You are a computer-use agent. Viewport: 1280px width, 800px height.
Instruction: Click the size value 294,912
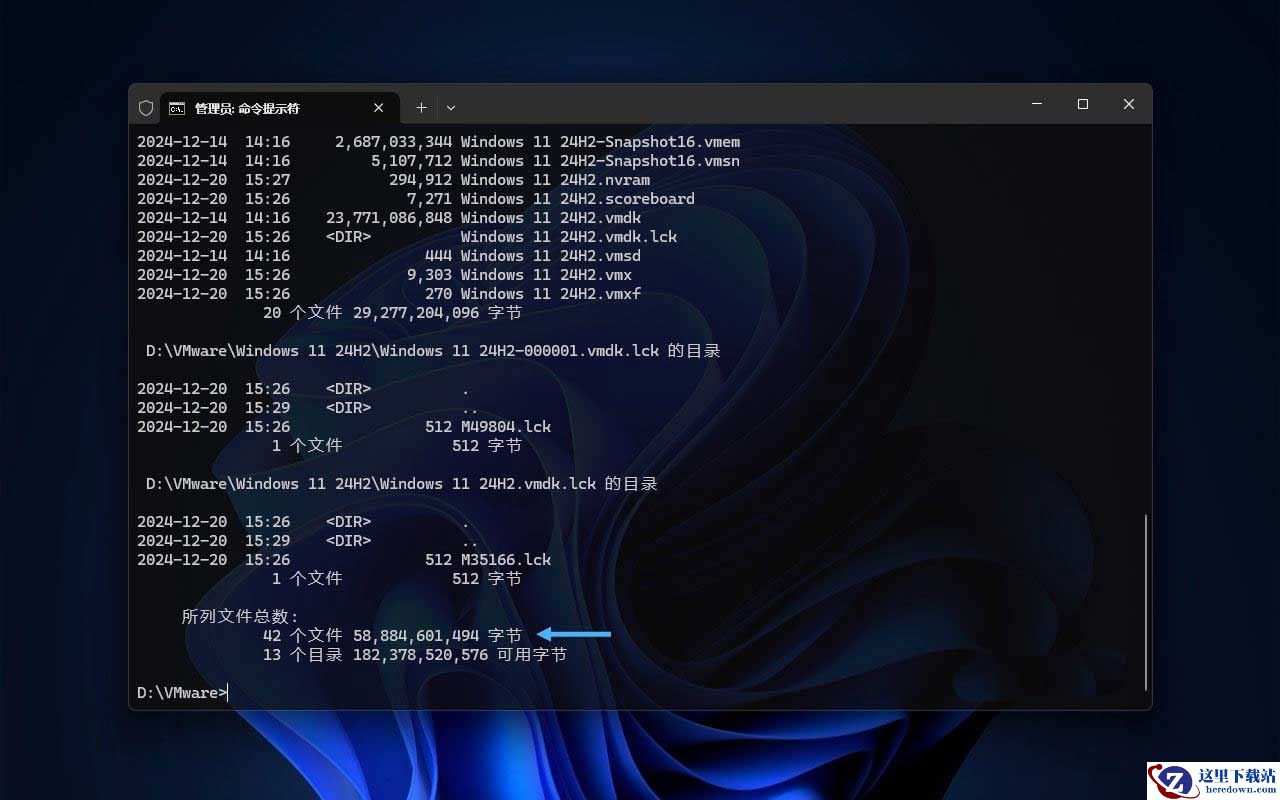click(x=421, y=180)
